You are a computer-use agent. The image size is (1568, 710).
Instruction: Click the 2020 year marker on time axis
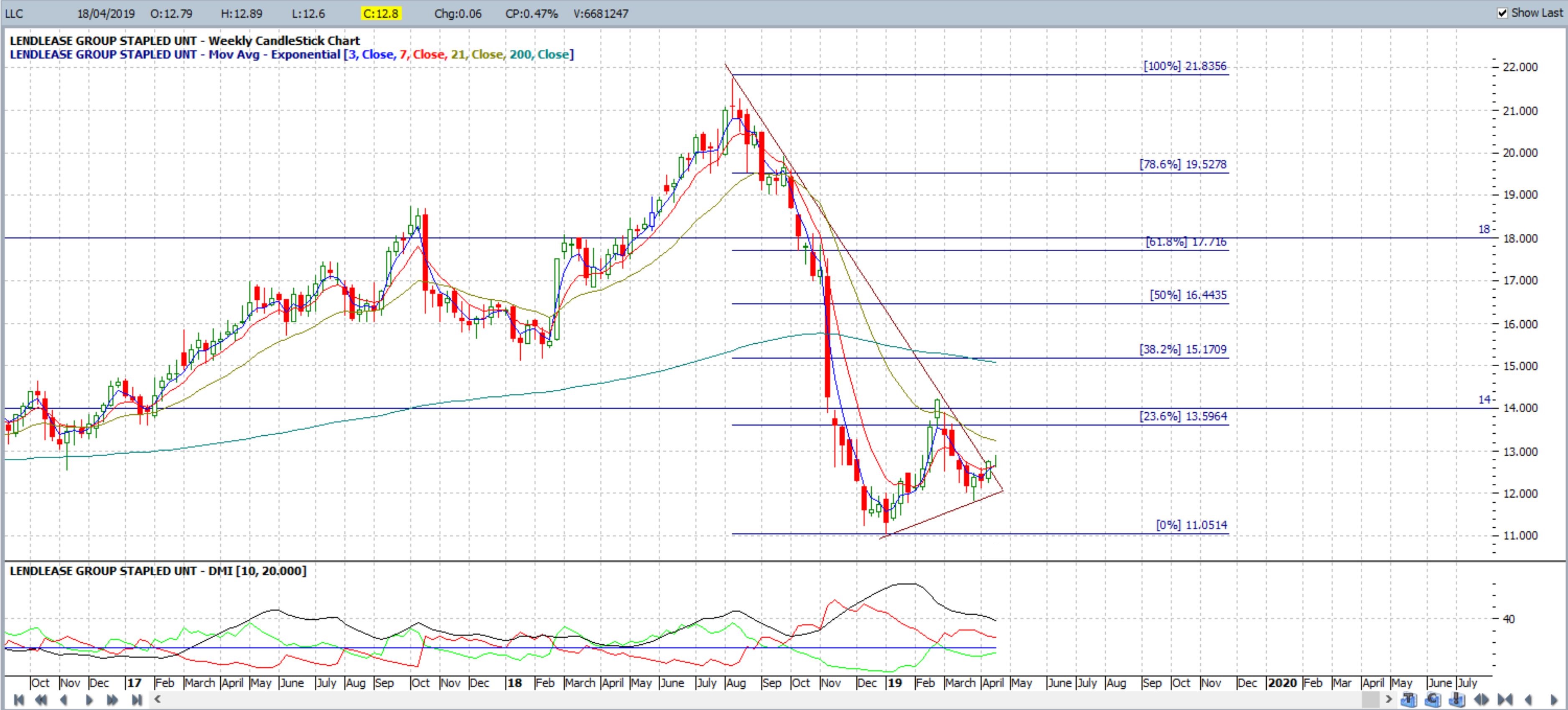1282,683
